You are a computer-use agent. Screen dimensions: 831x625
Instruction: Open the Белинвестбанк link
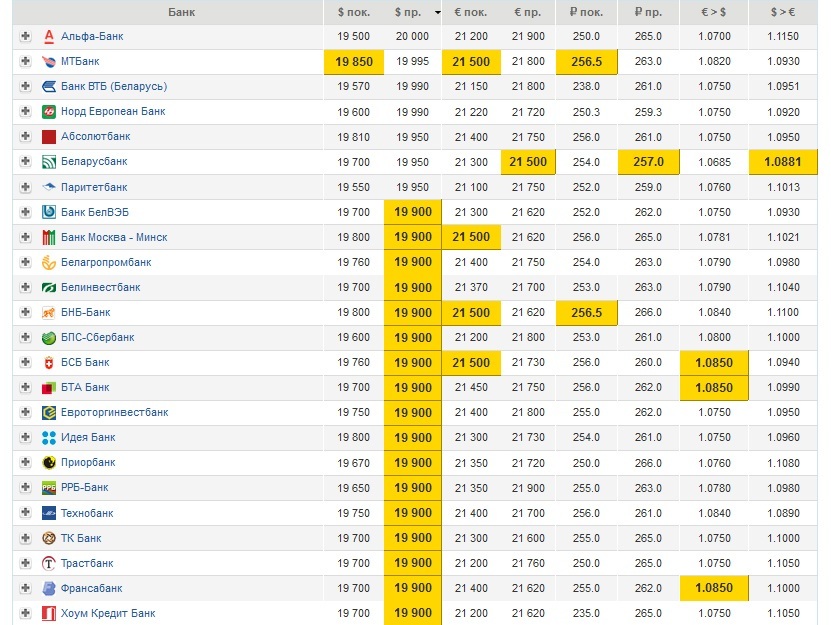click(x=100, y=287)
